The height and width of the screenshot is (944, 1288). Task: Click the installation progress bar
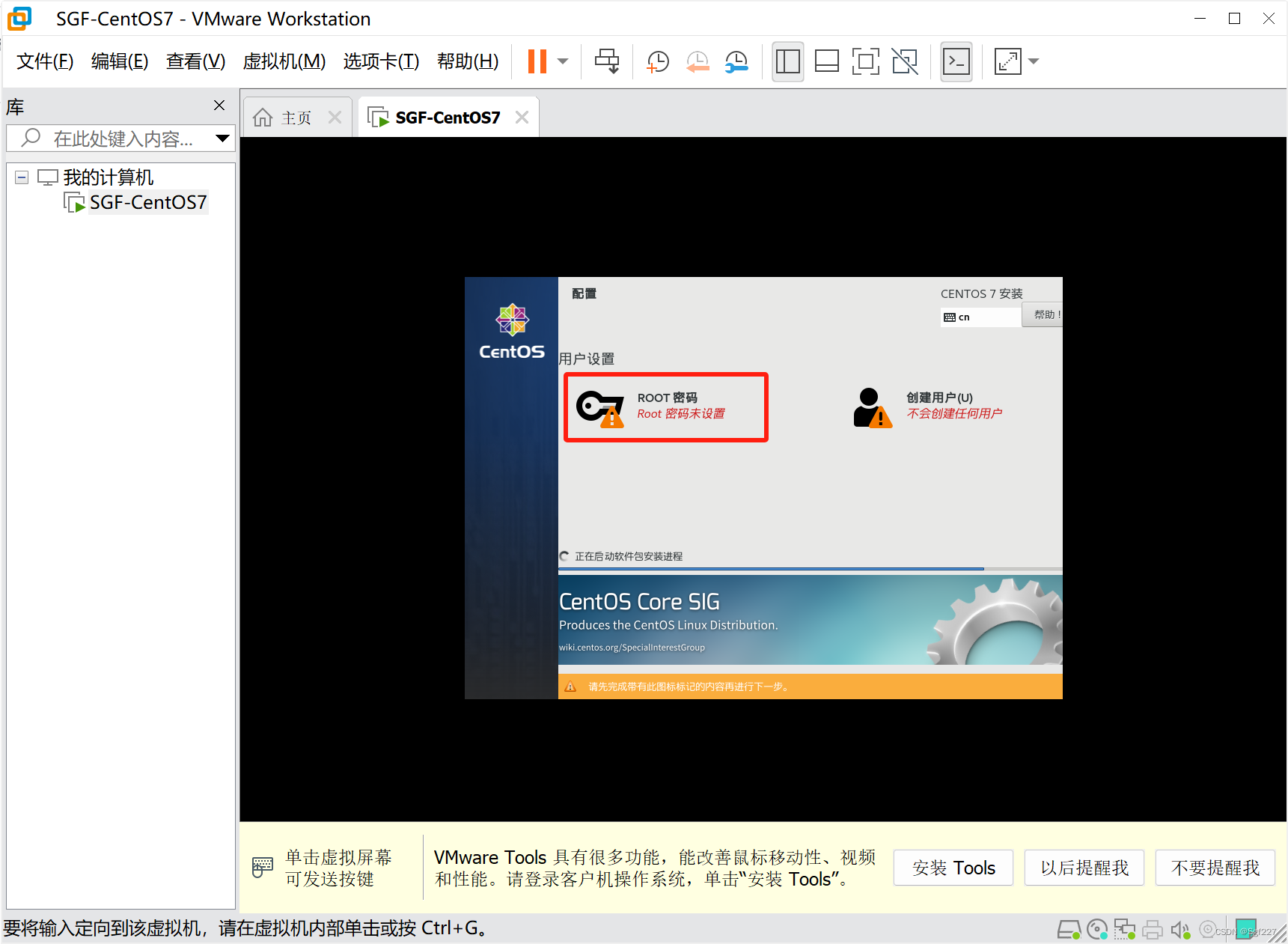[810, 569]
